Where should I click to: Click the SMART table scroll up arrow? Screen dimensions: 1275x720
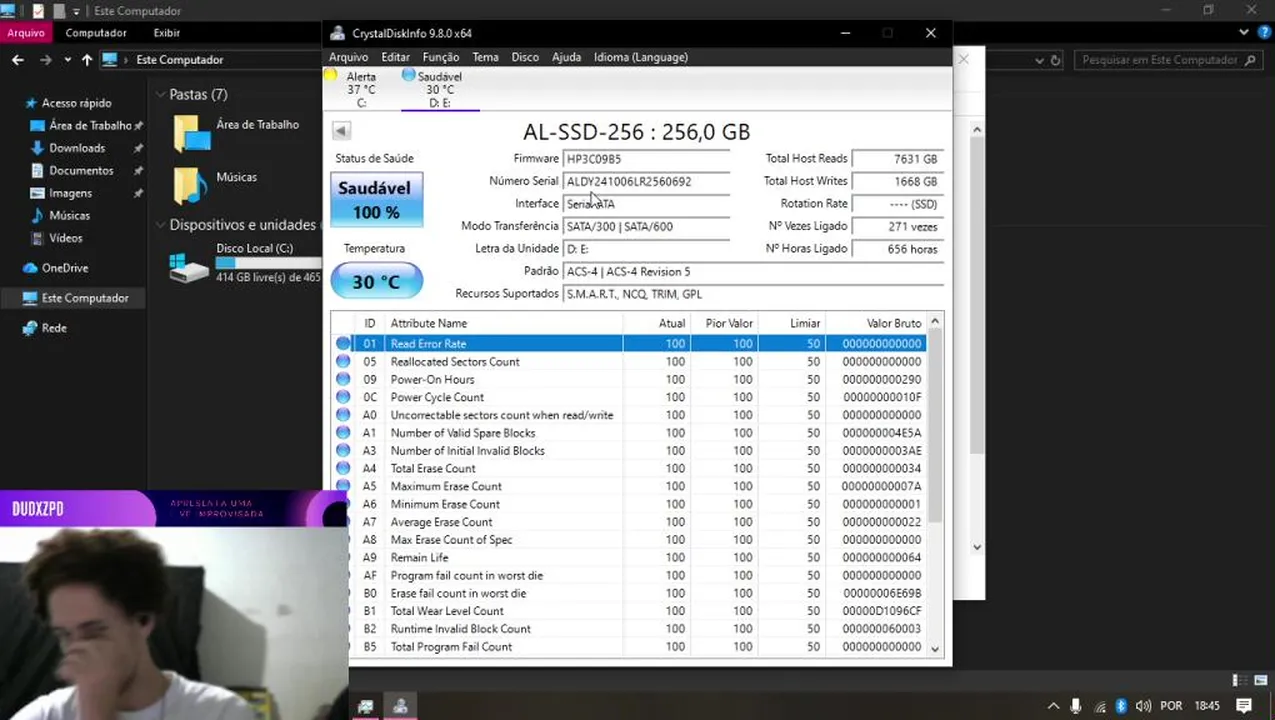[935, 322]
